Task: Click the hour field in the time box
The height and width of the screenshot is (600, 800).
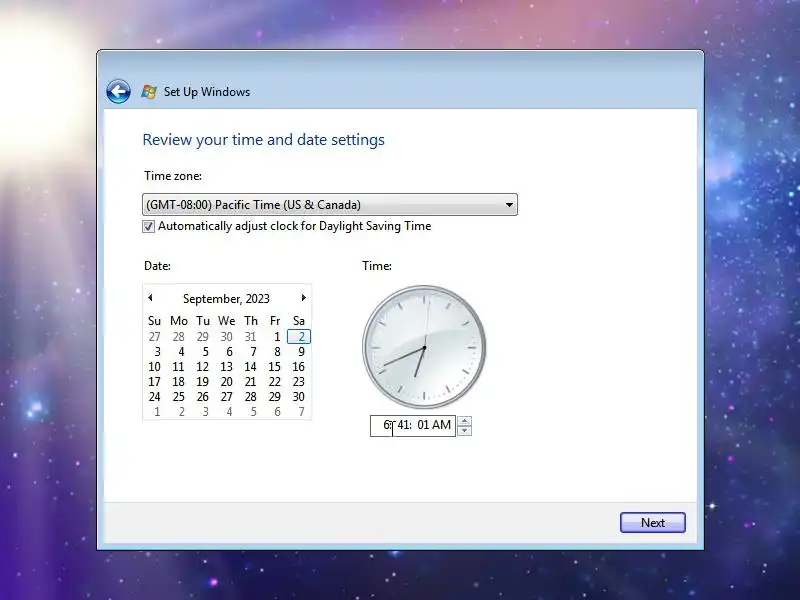Action: click(387, 425)
